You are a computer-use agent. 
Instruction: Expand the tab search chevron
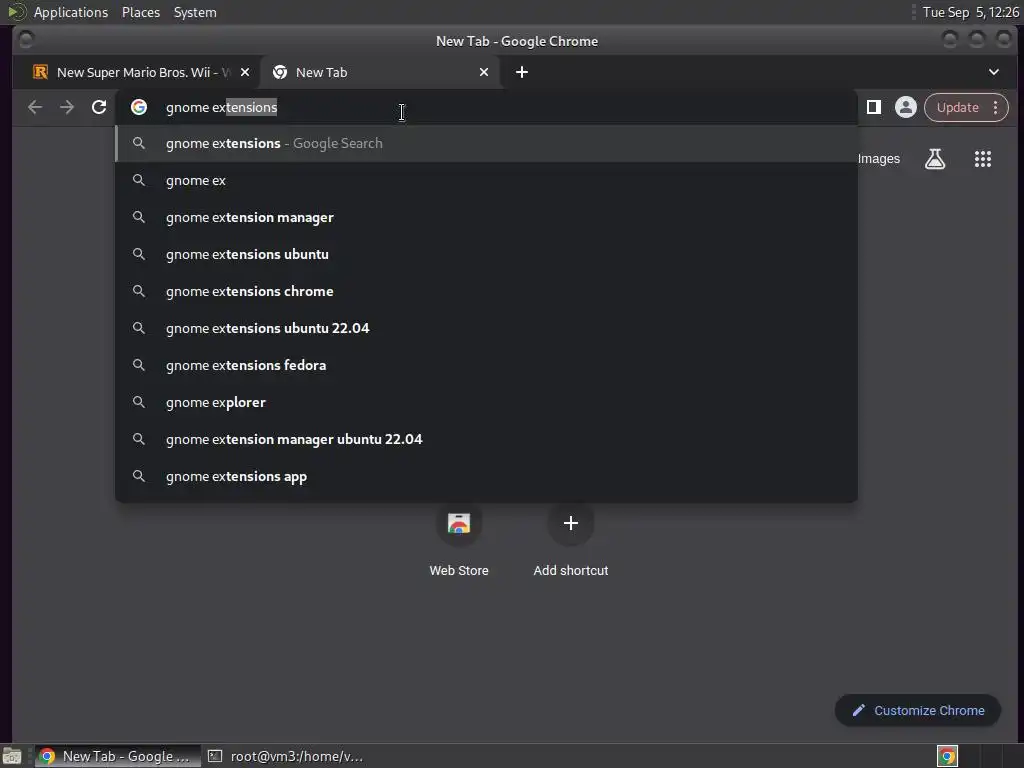pyautogui.click(x=993, y=72)
